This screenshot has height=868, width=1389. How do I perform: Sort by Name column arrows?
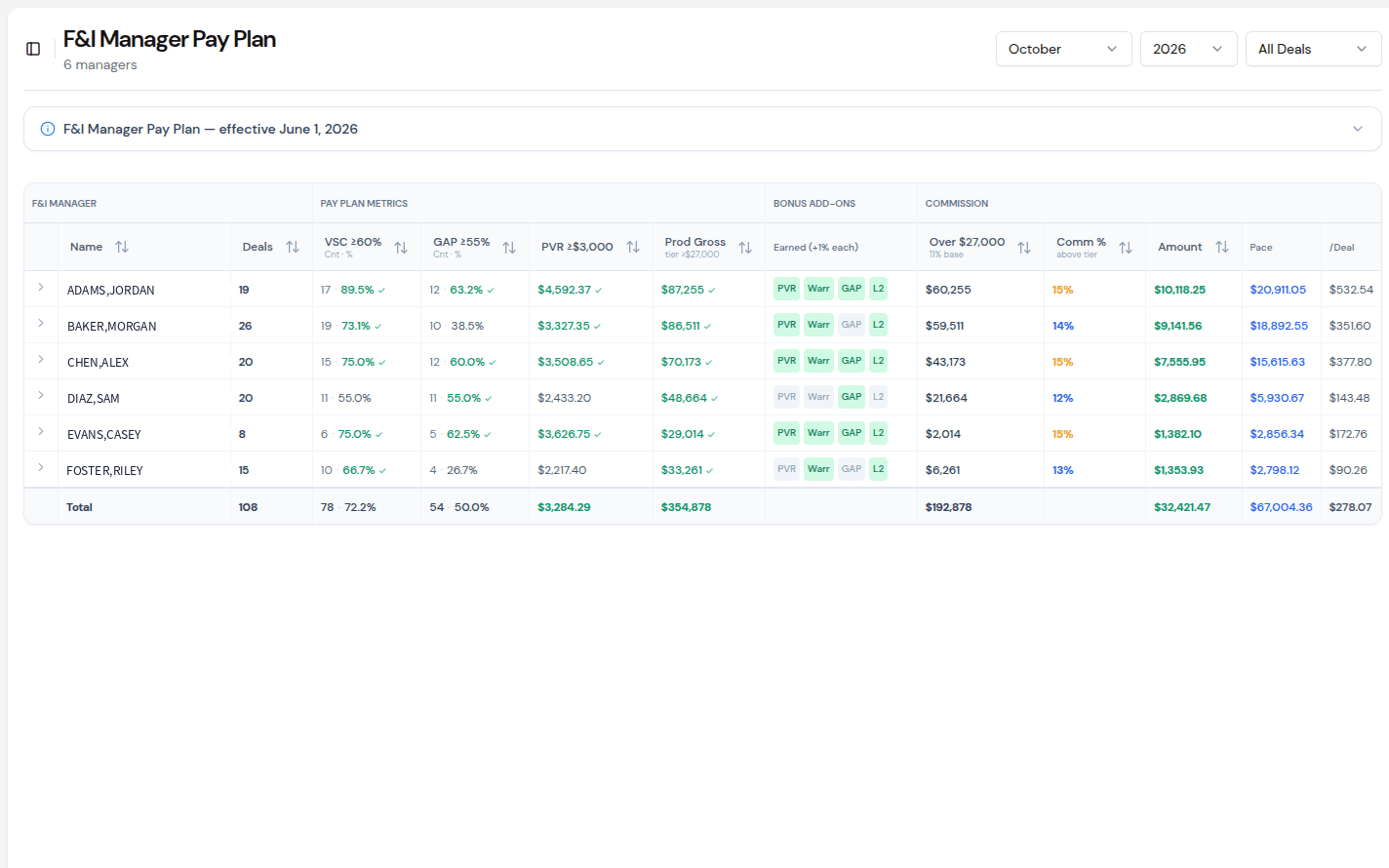click(122, 247)
